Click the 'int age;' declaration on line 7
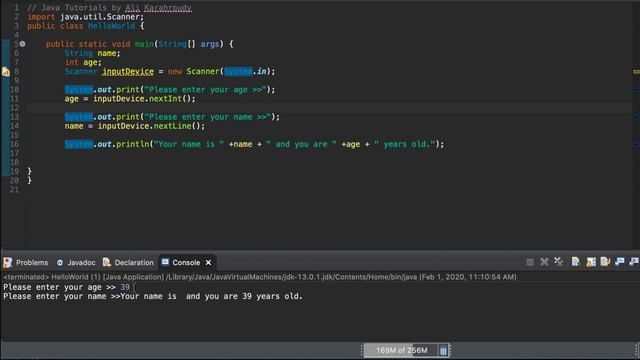Screen dimensions: 640x360 point(83,62)
